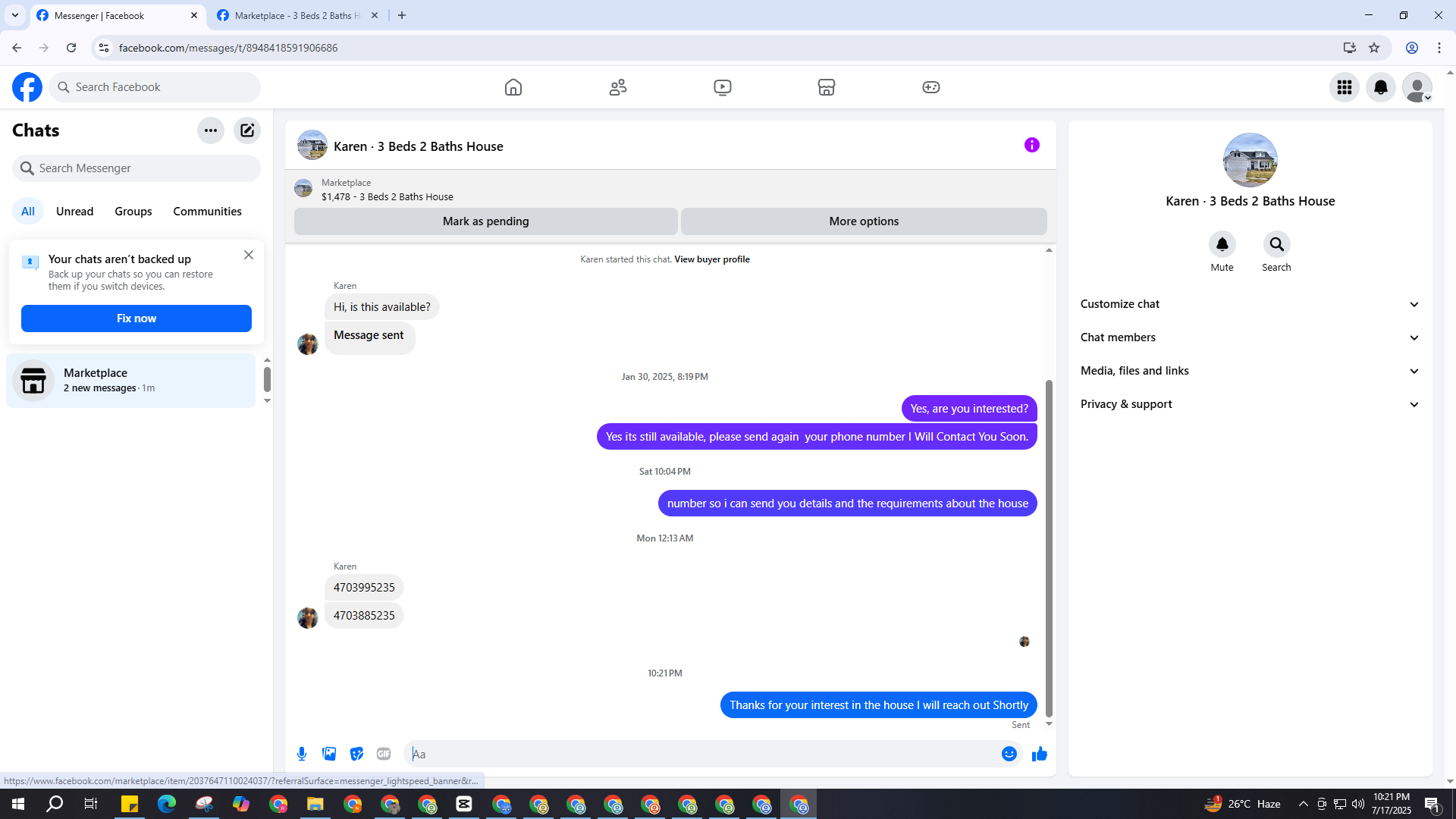Open Windows taskbar search
1456x819 pixels.
pyautogui.click(x=55, y=804)
